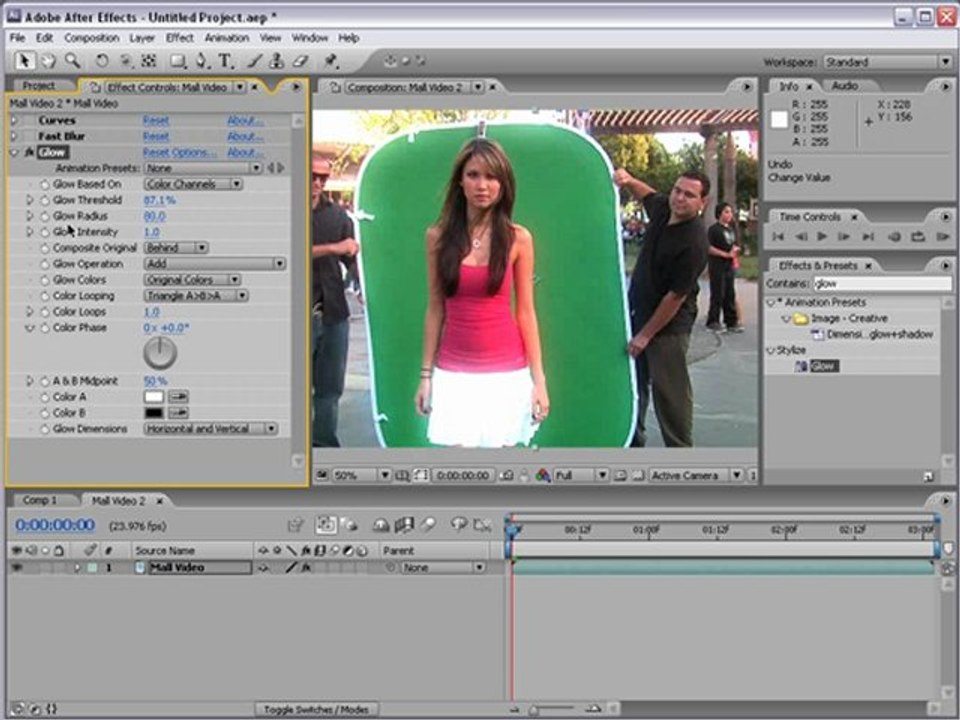Select the Rectangular Mask tool
The image size is (960, 720).
coord(178,61)
